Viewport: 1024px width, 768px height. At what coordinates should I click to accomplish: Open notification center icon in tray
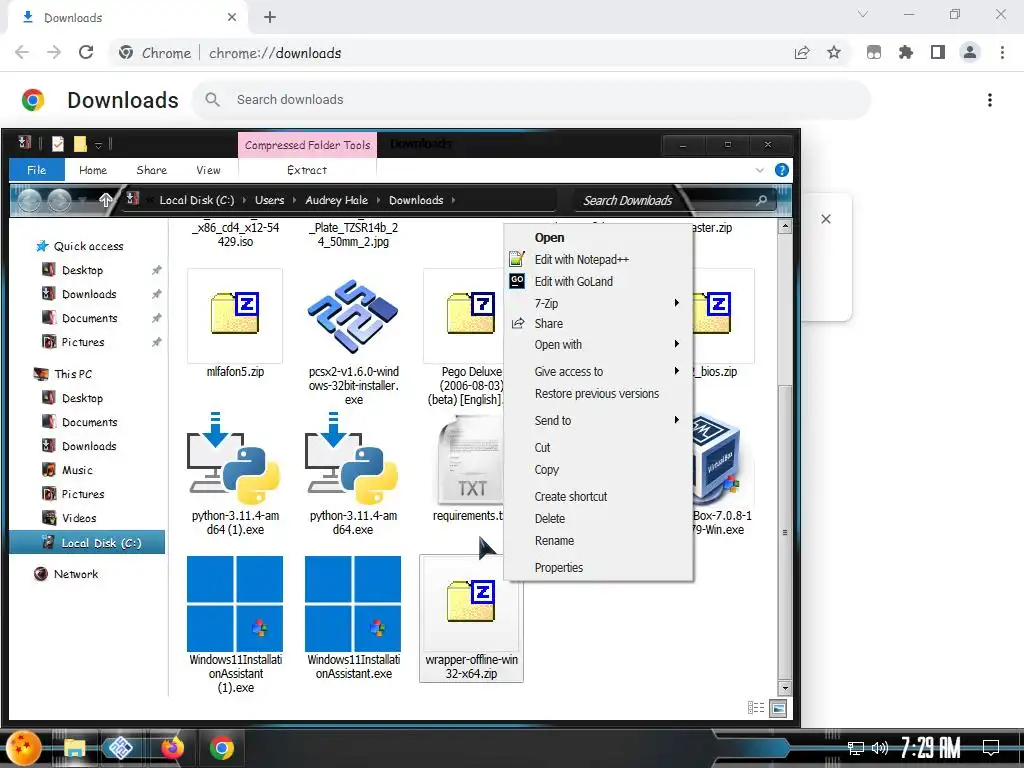pyautogui.click(x=991, y=748)
